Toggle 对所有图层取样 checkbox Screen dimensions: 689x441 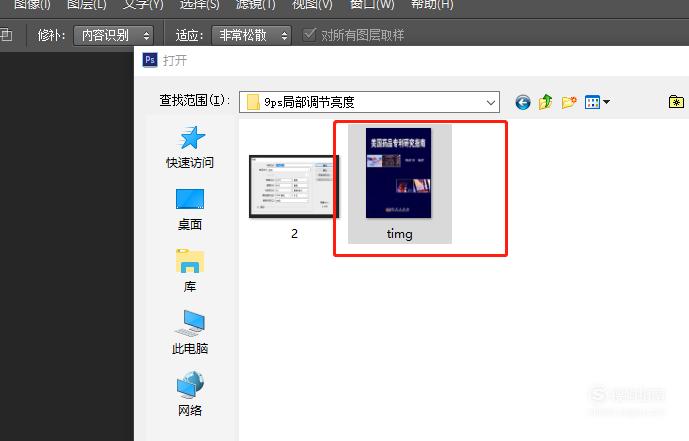pos(309,34)
